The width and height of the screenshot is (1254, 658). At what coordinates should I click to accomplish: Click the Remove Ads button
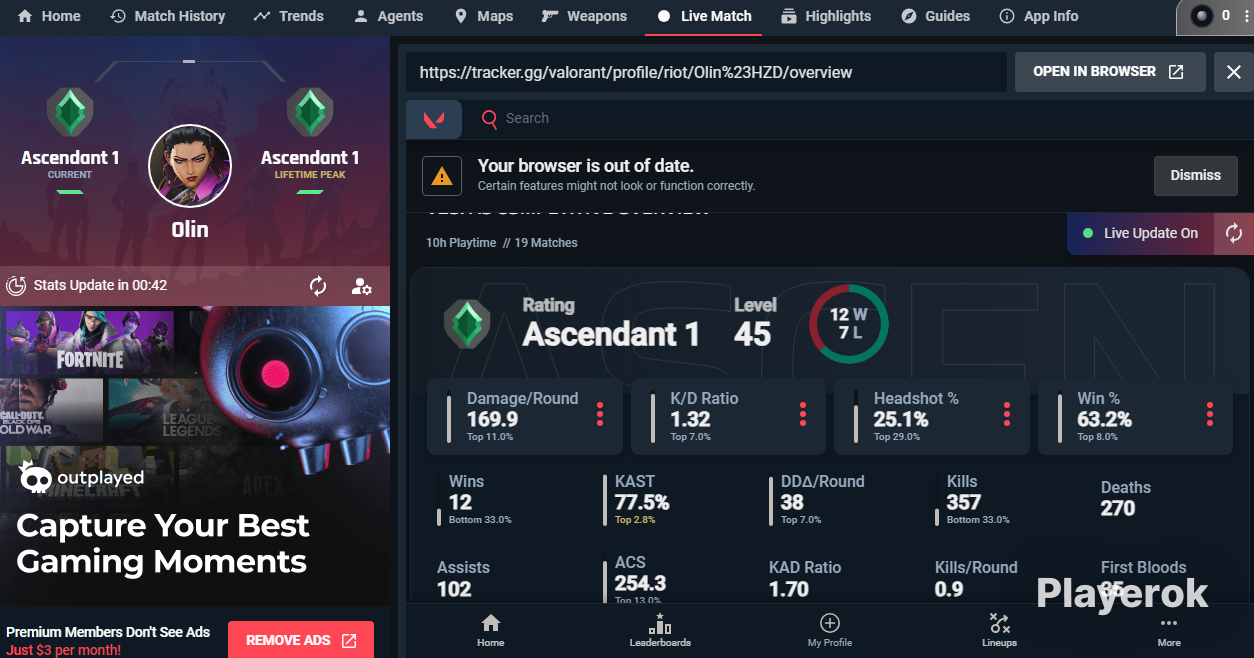tap(301, 640)
